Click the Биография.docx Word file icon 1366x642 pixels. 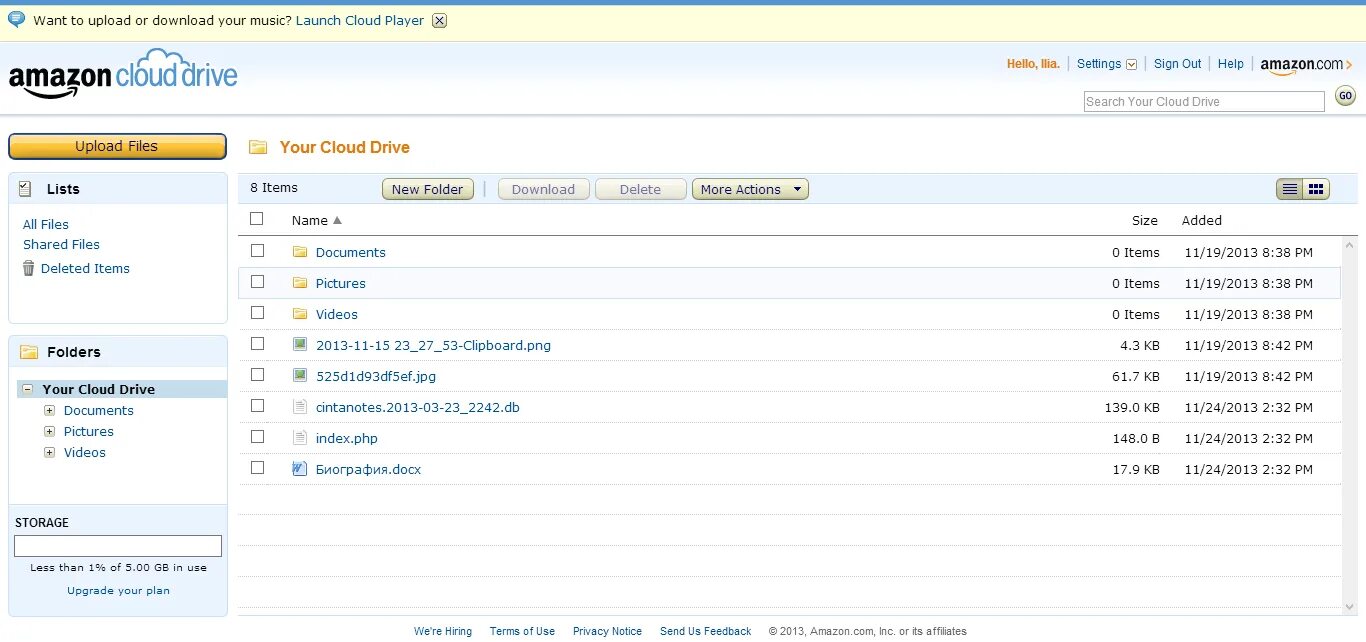[x=300, y=468]
